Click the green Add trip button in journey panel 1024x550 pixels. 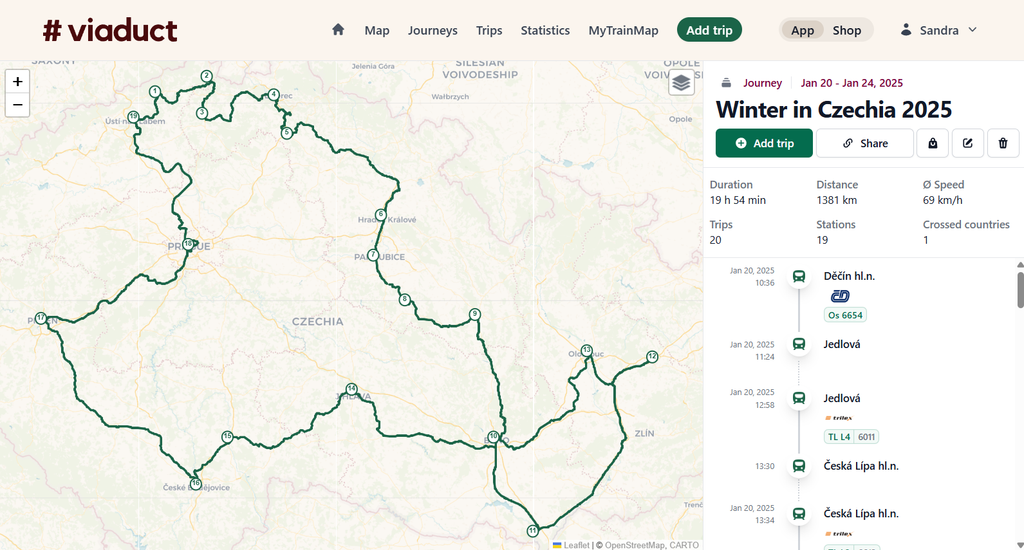764,143
